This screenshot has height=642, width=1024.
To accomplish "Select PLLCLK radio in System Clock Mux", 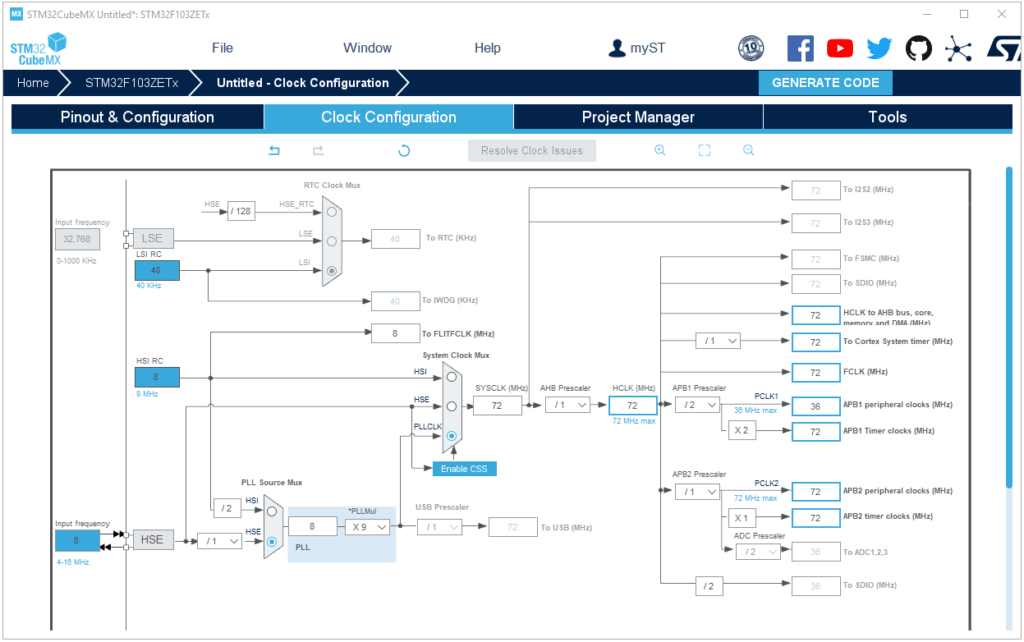I will pos(452,436).
